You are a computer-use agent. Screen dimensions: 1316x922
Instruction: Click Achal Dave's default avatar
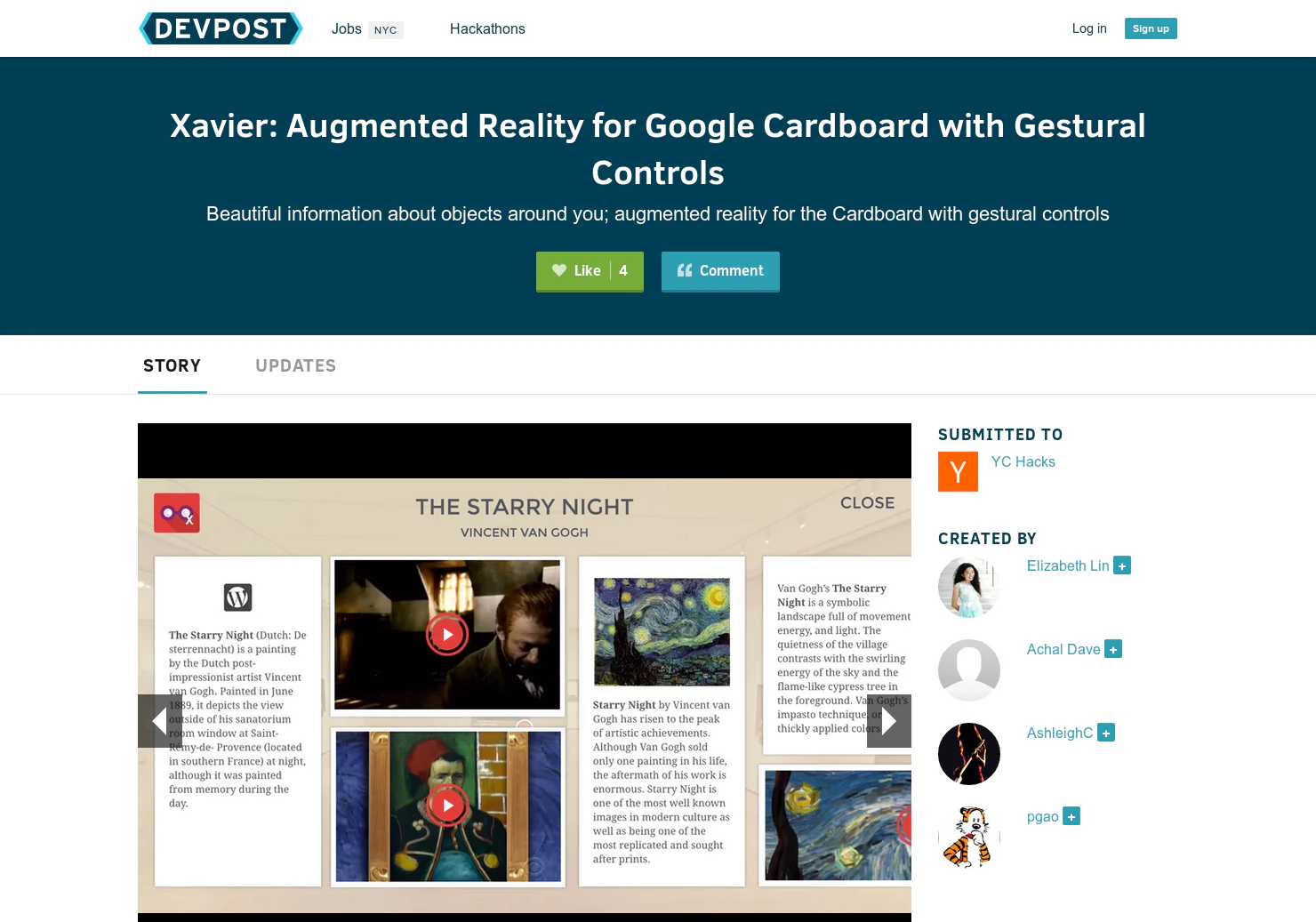[969, 670]
